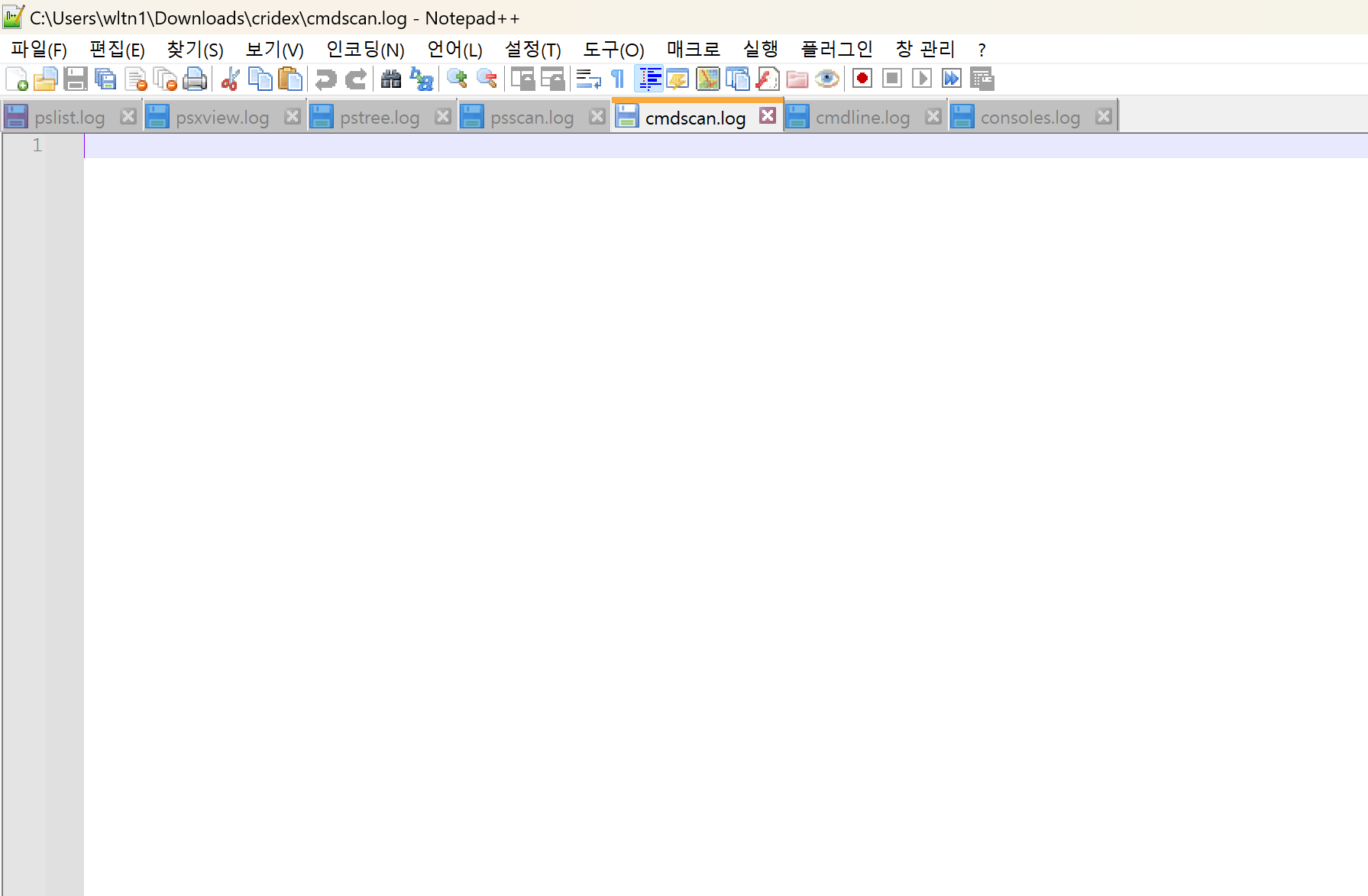Close the consoles.log tab
The height and width of the screenshot is (896, 1368).
point(1104,116)
